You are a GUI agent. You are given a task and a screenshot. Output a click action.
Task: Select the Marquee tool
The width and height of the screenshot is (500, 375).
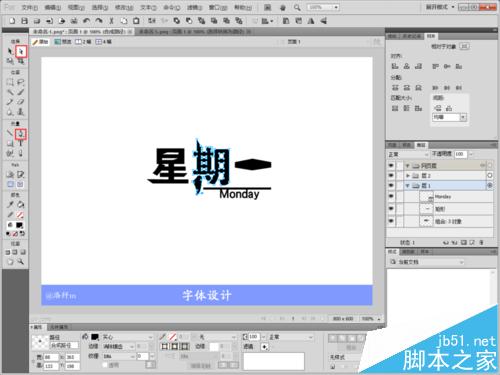[10, 82]
